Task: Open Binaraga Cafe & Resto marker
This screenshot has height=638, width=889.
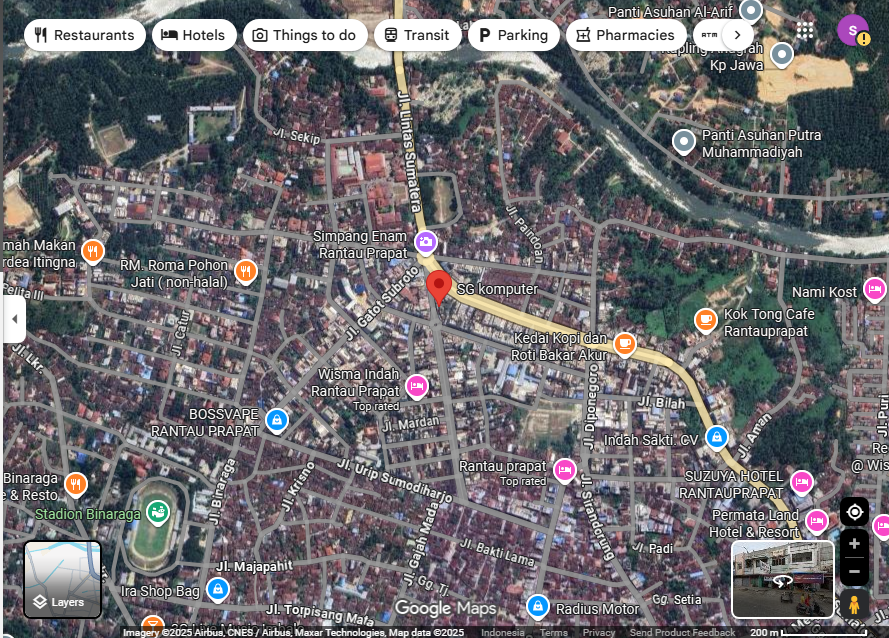Action: click(76, 485)
